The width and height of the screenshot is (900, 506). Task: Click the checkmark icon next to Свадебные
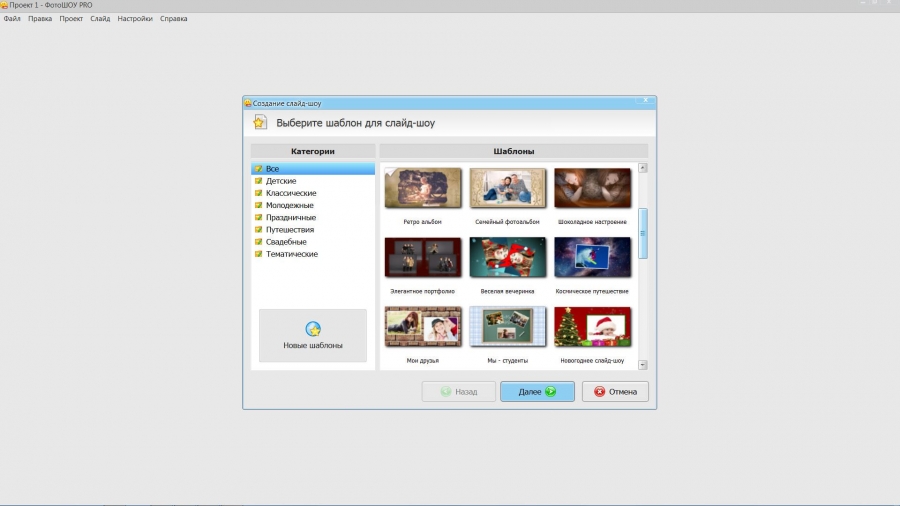pyautogui.click(x=258, y=242)
